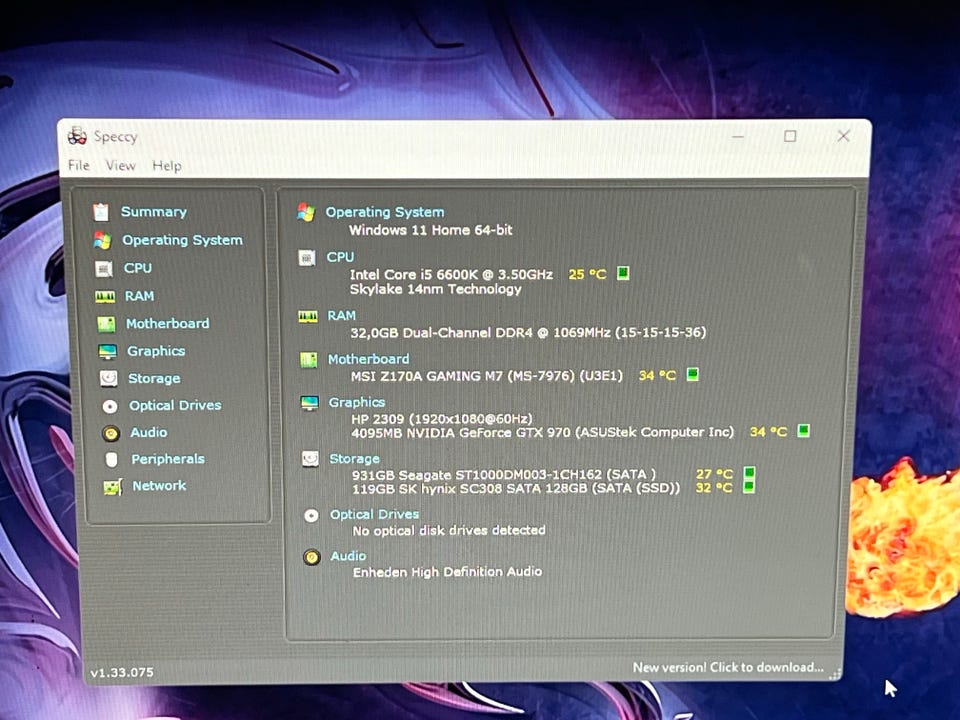Click the RAM heading link in summary pane
The height and width of the screenshot is (720, 960).
342,316
